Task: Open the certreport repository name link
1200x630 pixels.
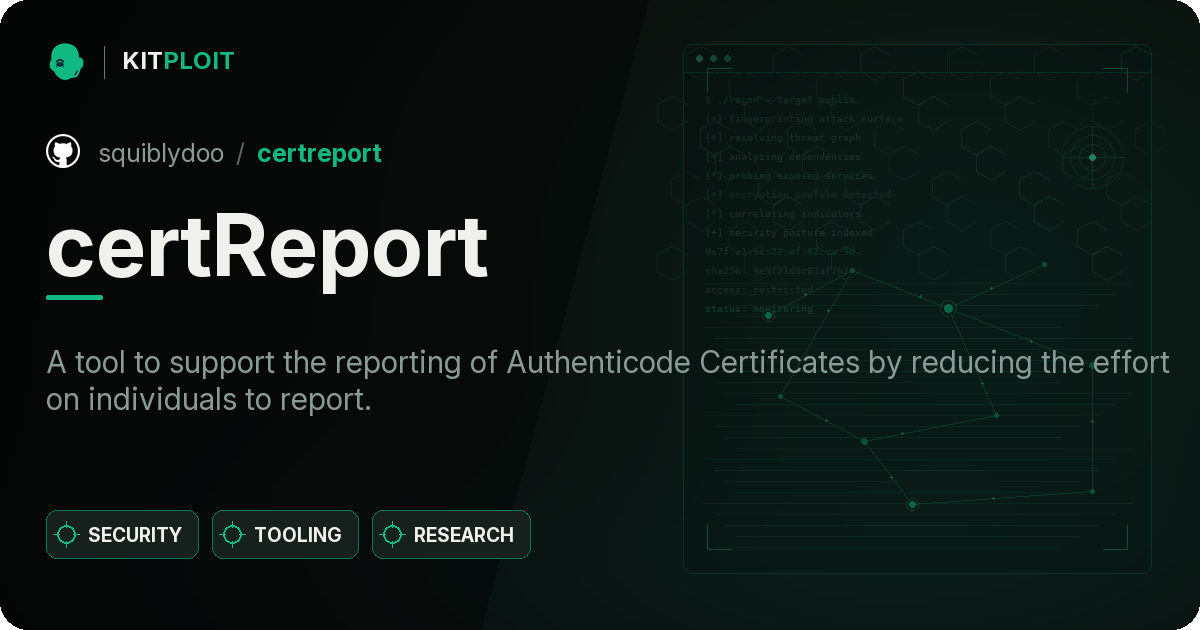Action: tap(319, 154)
